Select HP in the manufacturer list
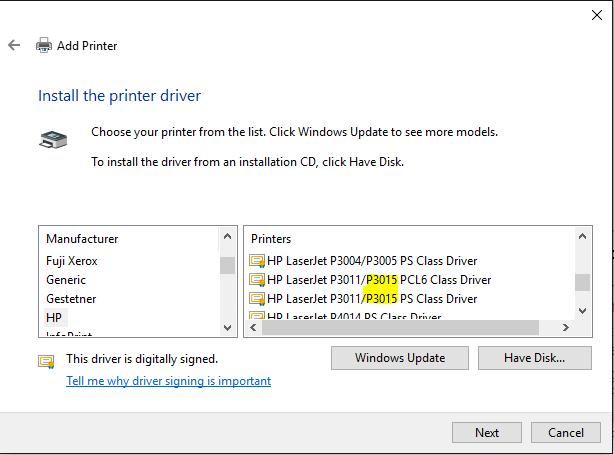 (54, 318)
